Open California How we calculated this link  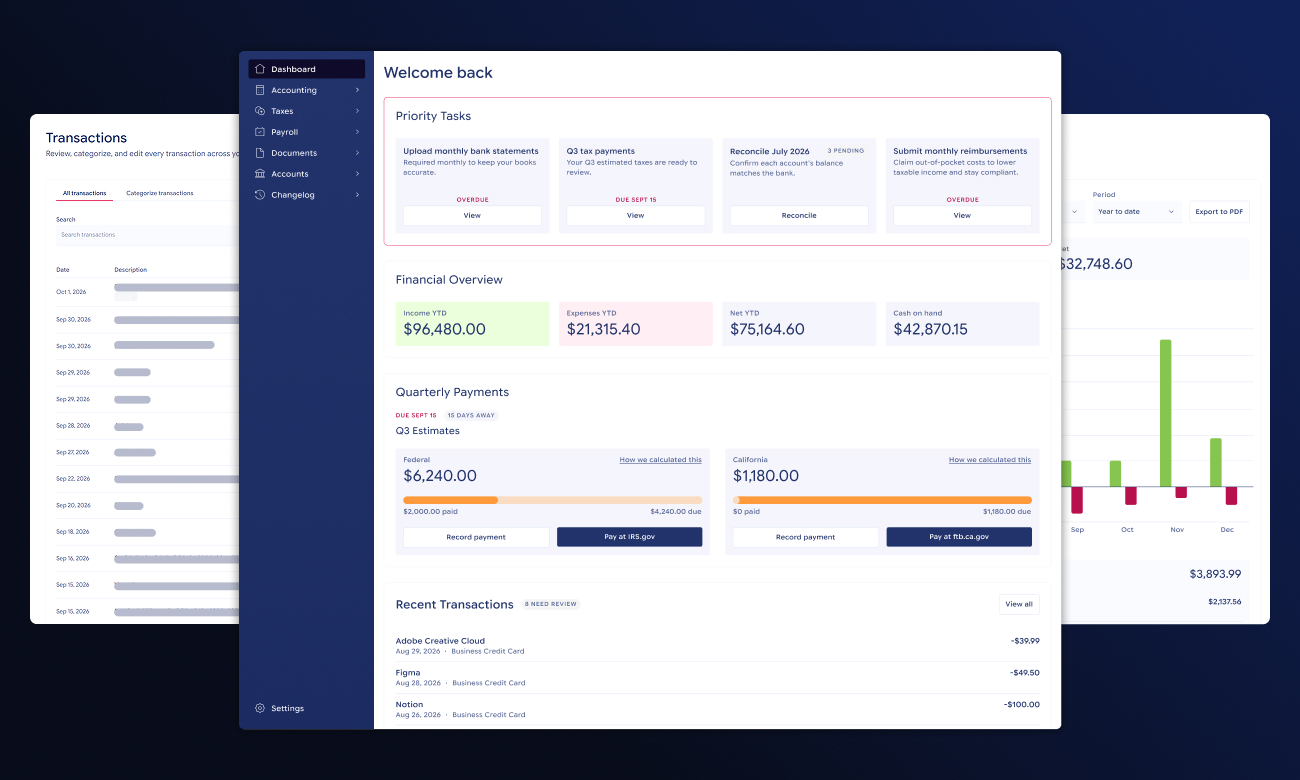pyautogui.click(x=990, y=460)
